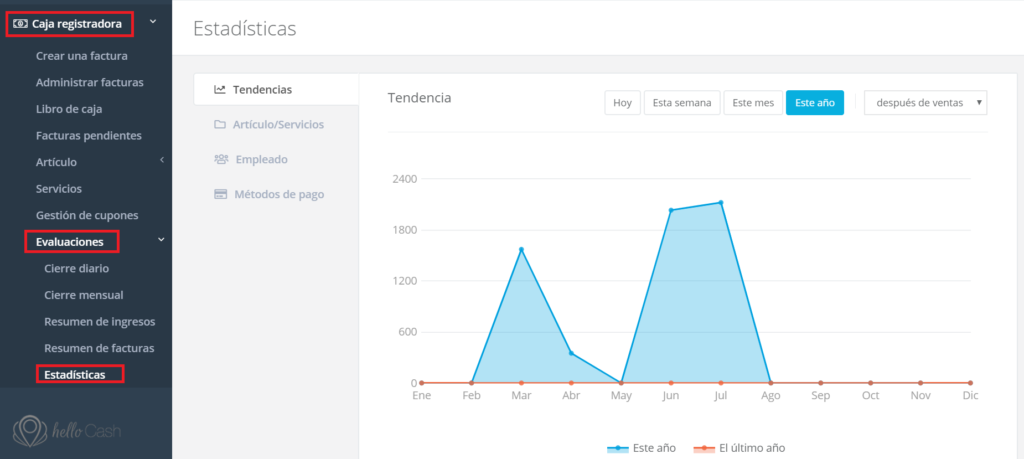The width and height of the screenshot is (1024, 459).
Task: Click the Sep point on the orange line
Action: click(x=821, y=383)
